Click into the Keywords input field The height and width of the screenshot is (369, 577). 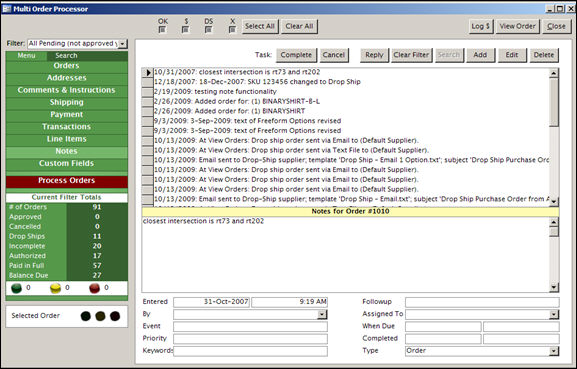click(250, 351)
